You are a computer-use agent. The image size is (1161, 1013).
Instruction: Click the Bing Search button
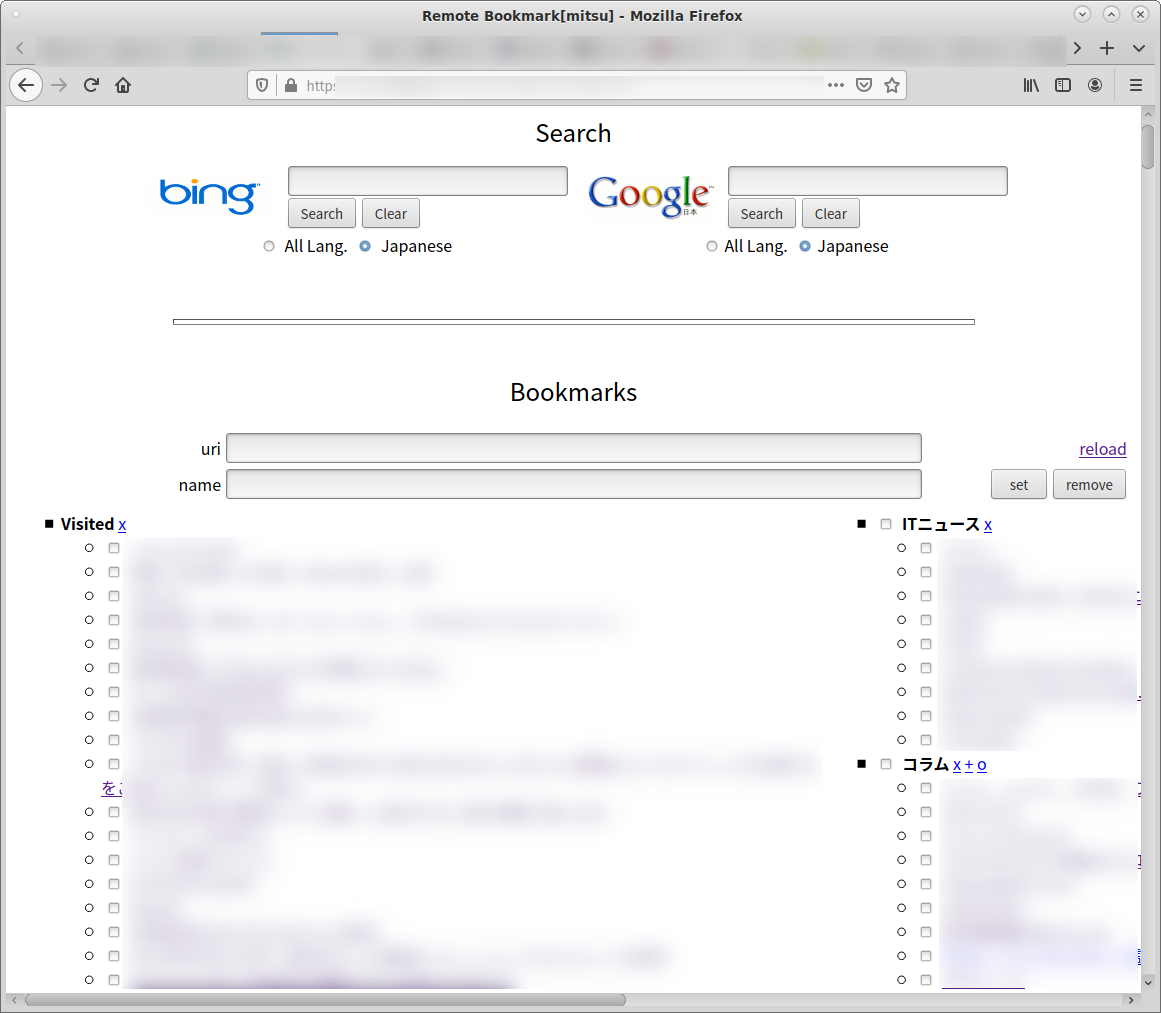pyautogui.click(x=321, y=214)
